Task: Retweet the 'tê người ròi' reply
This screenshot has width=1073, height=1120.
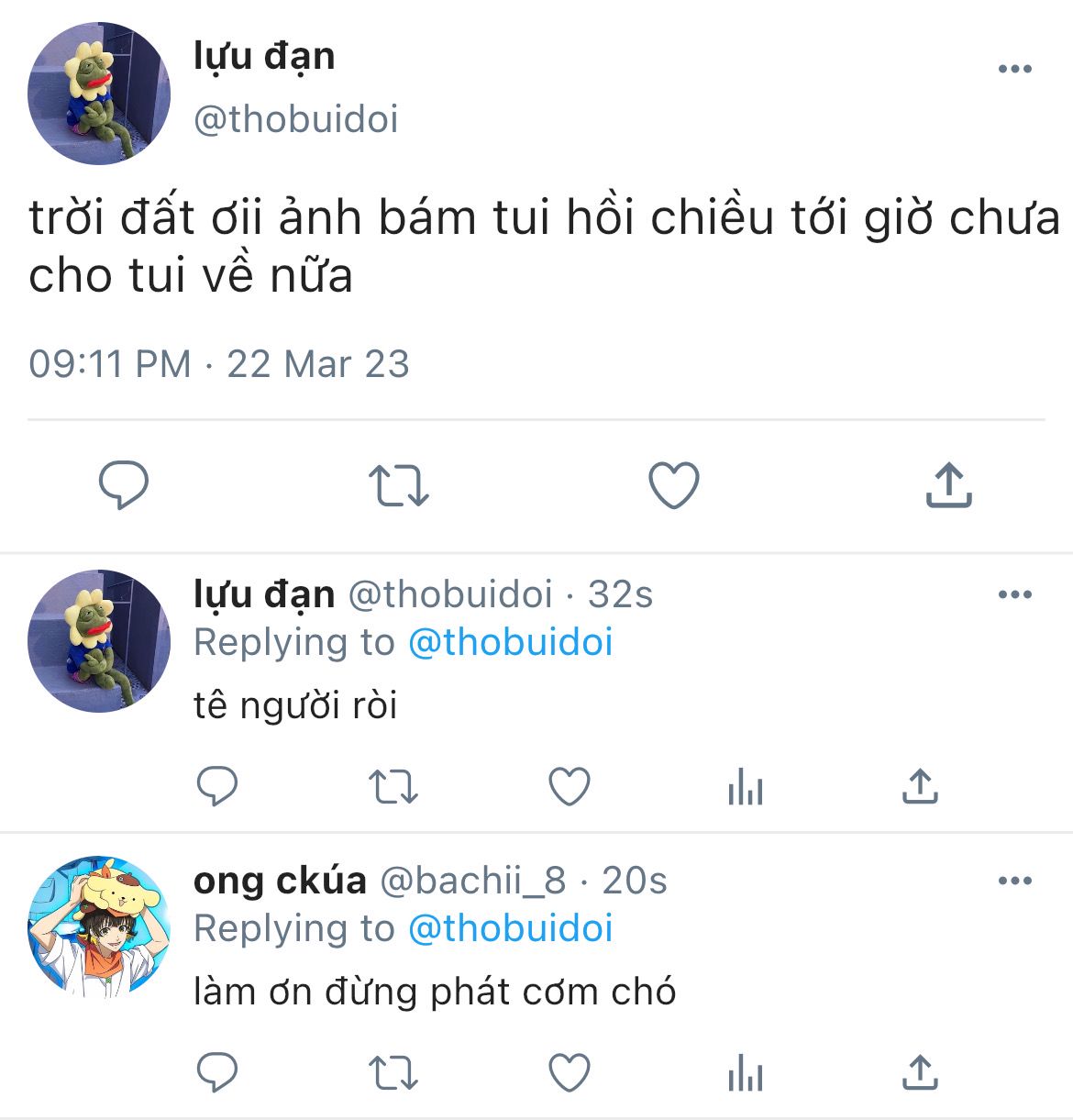Action: (393, 786)
